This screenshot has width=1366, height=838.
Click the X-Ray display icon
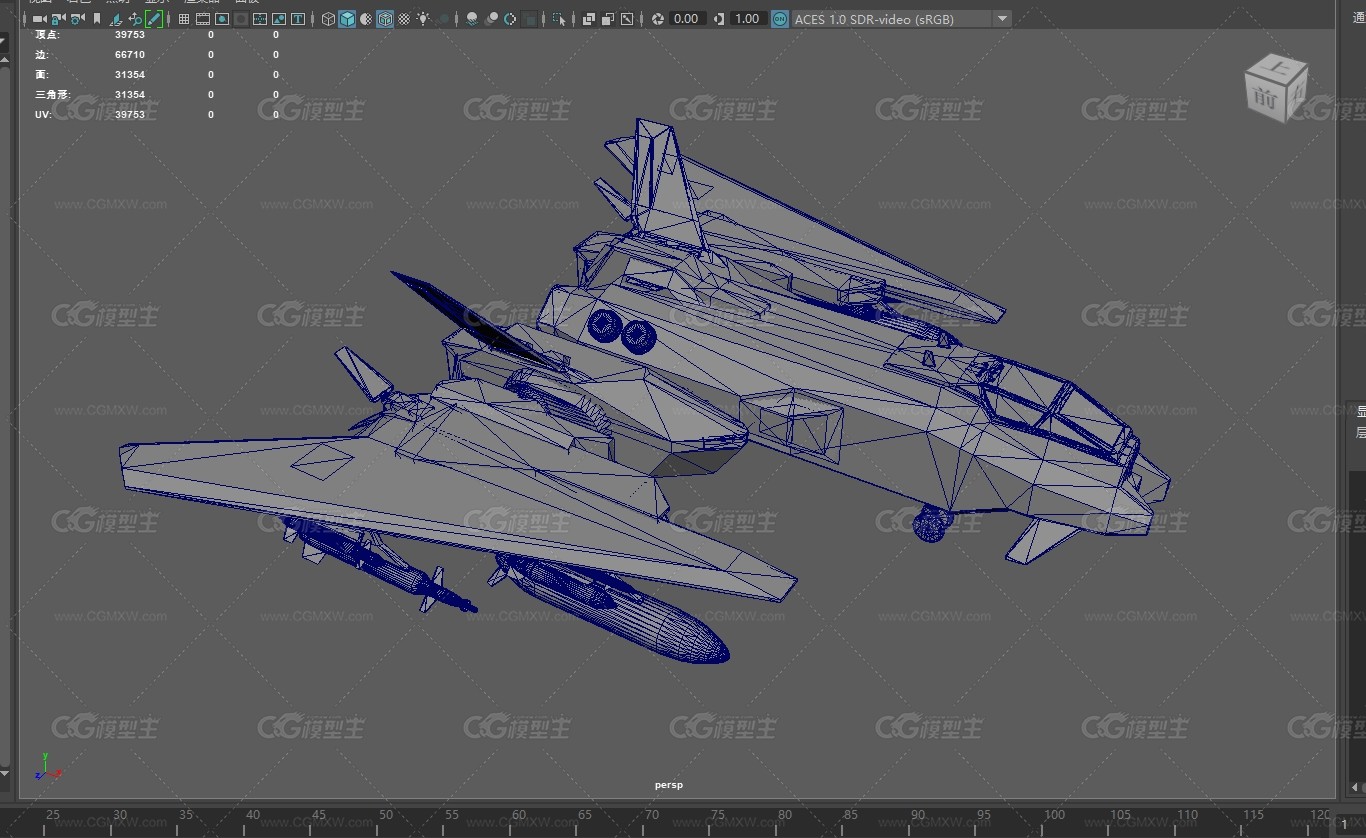(589, 19)
